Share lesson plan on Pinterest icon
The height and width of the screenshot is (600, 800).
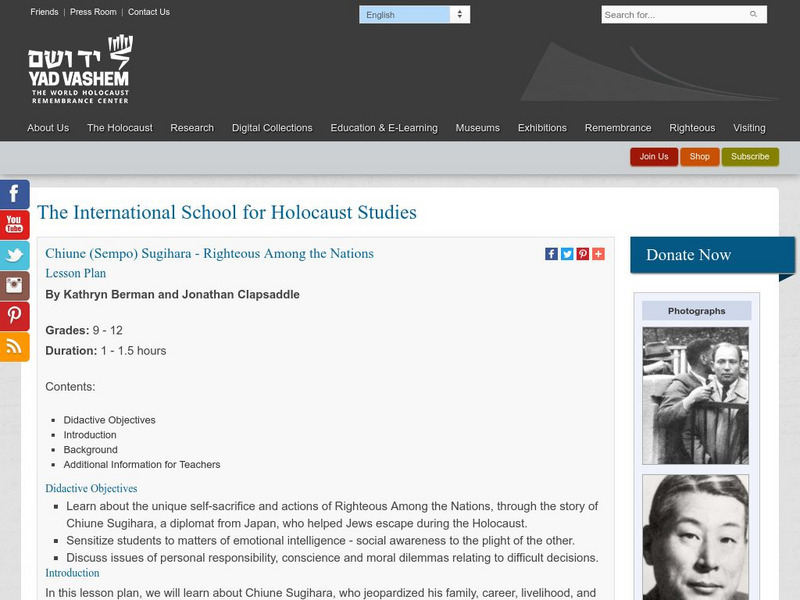(583, 254)
